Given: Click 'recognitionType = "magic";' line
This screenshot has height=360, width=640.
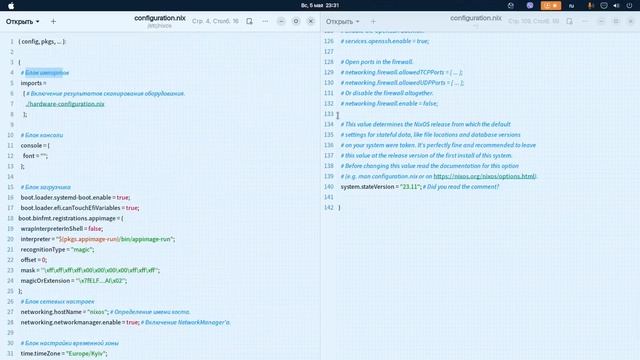Looking at the screenshot, I should tap(57, 249).
